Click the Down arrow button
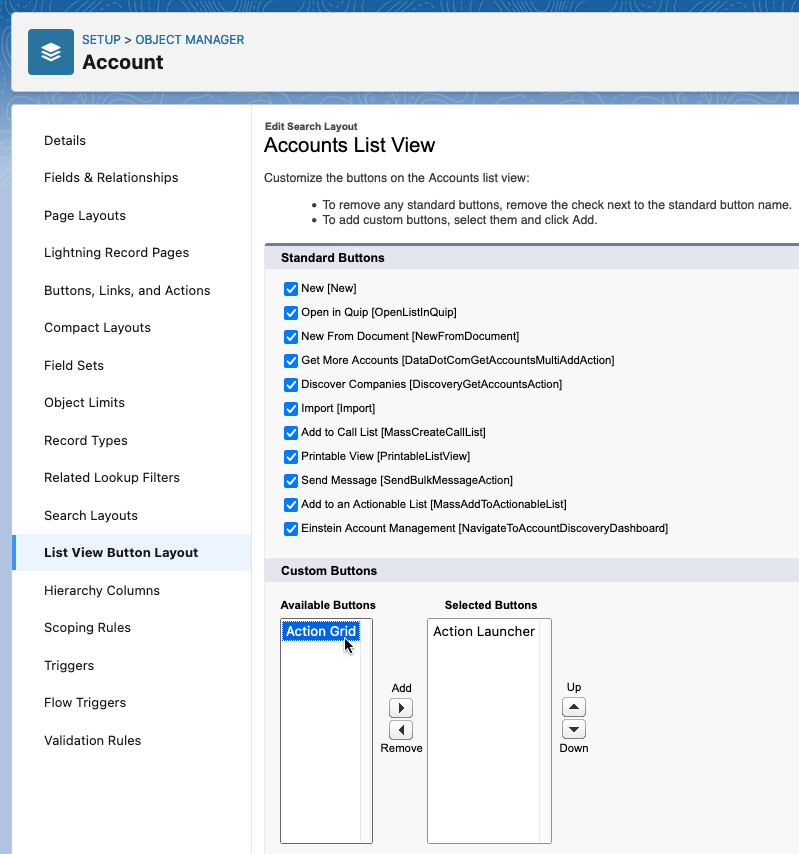The width and height of the screenshot is (799, 854). coord(574,729)
